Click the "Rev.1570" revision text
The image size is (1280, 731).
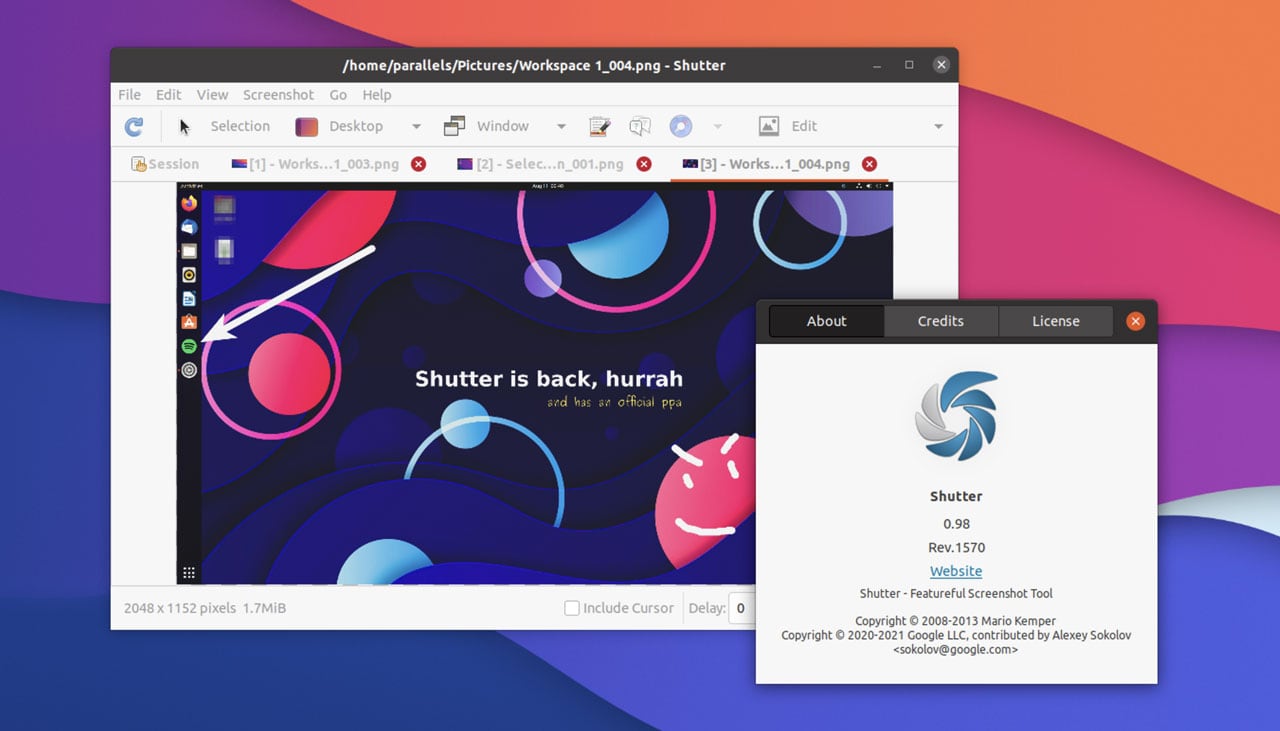point(956,548)
